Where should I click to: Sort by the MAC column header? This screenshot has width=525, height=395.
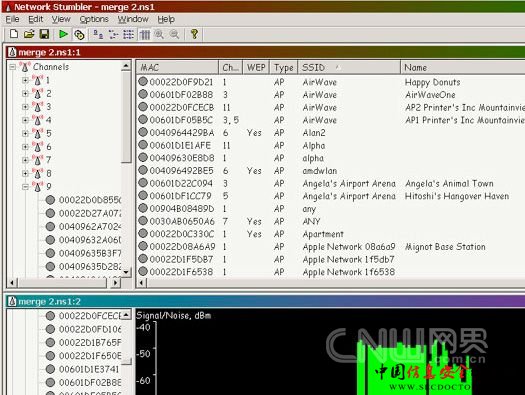(x=177, y=67)
